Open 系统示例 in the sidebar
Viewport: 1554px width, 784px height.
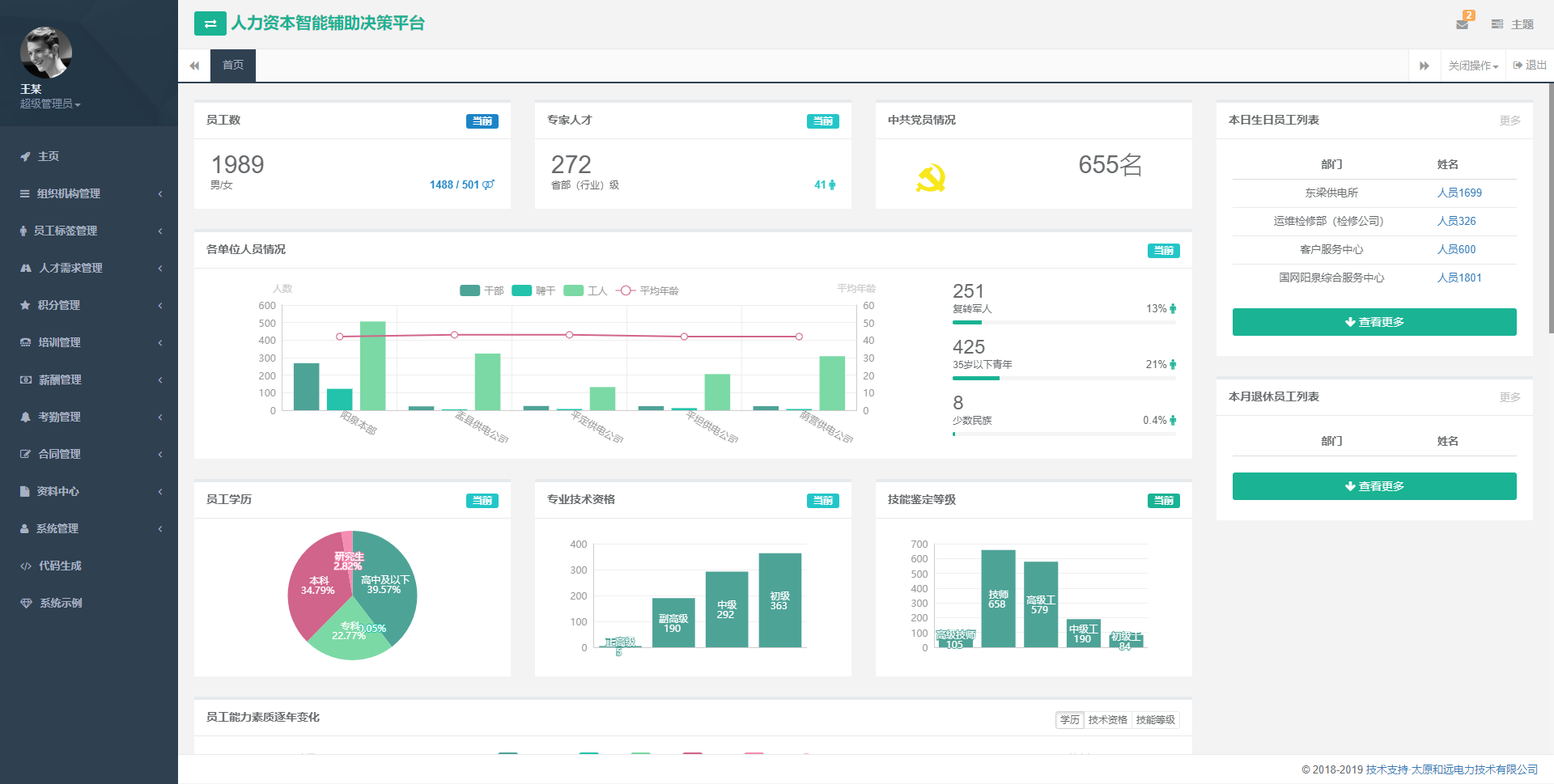[61, 603]
